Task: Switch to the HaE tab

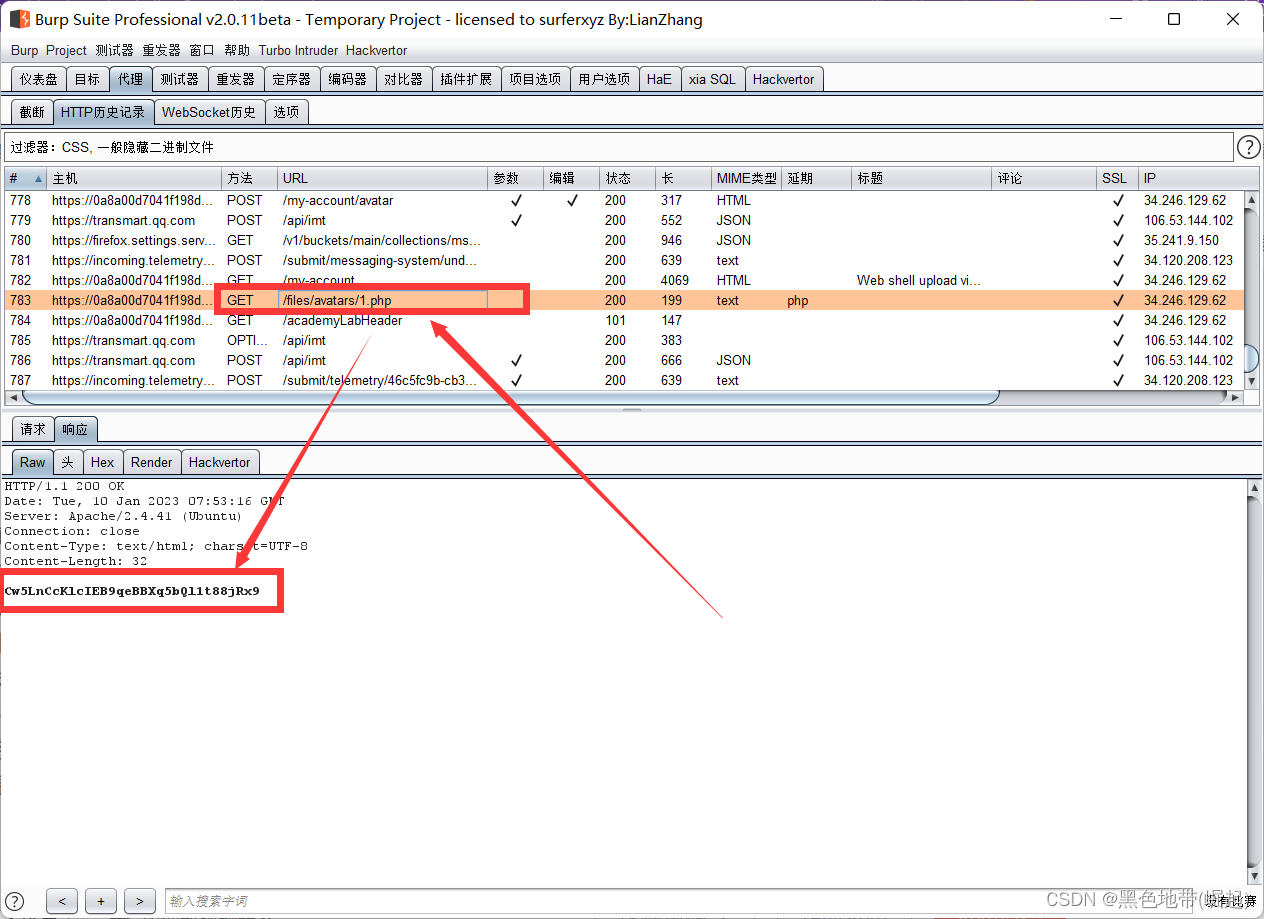Action: click(659, 79)
